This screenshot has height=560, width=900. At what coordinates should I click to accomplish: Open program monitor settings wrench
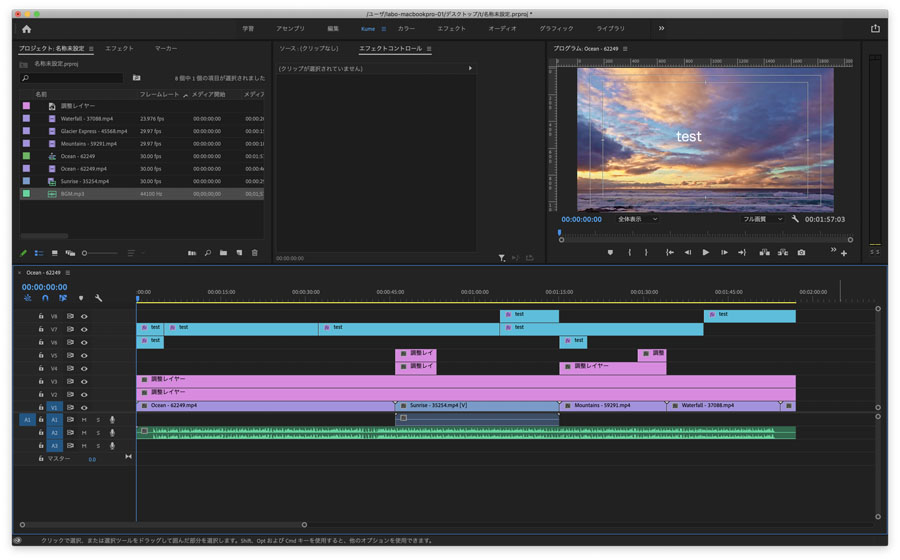point(795,219)
